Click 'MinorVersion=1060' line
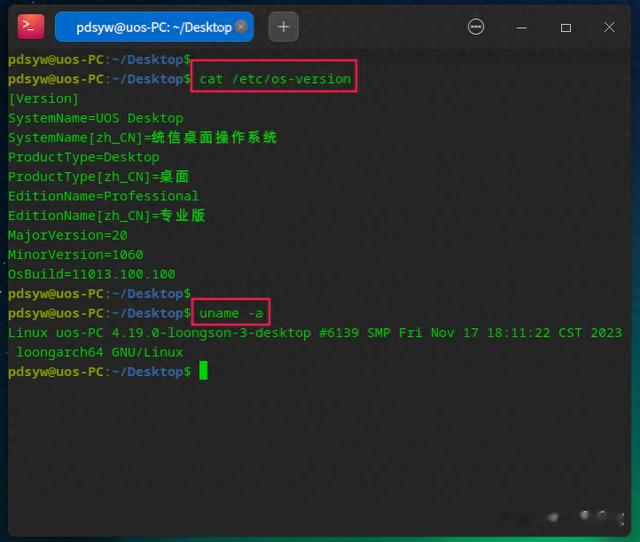This screenshot has width=640, height=542. tap(76, 255)
